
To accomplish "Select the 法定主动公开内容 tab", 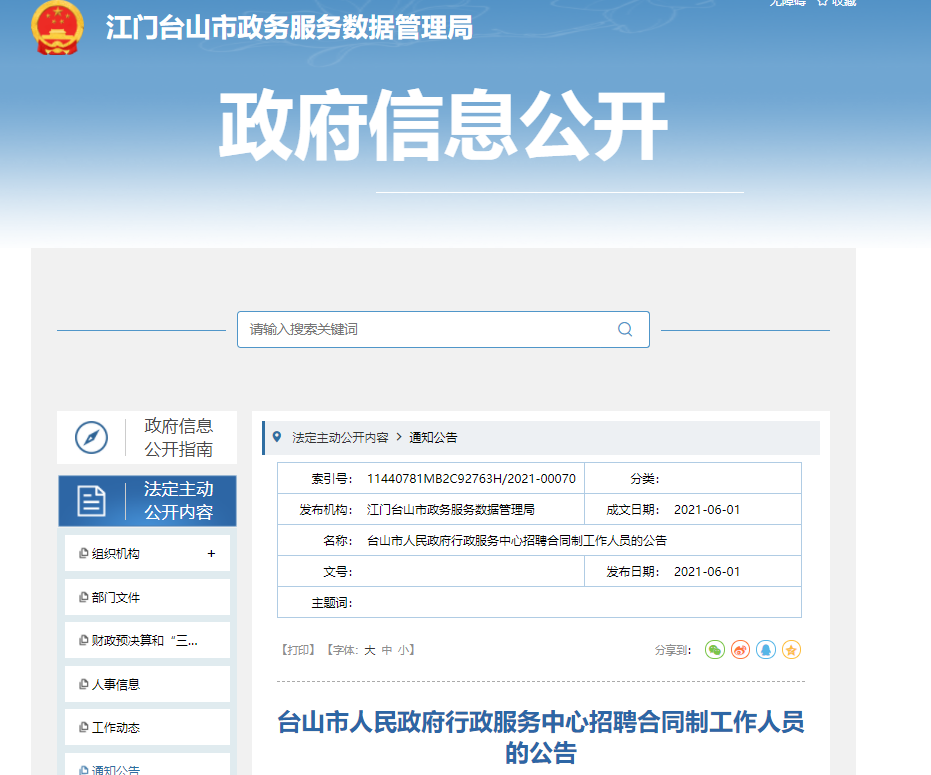I will tap(147, 501).
